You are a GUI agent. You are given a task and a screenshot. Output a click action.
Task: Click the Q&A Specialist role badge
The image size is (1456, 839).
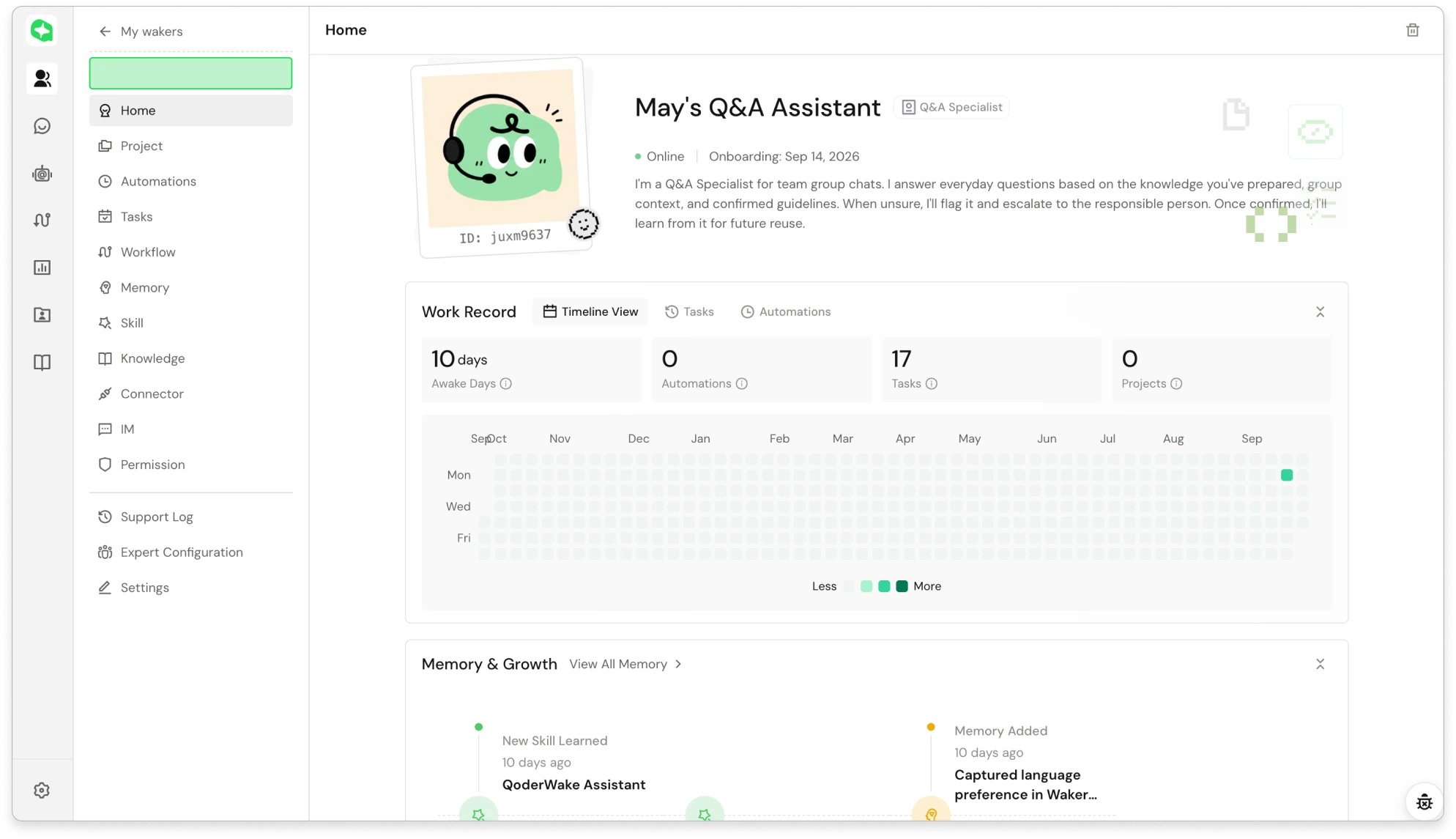tap(951, 107)
